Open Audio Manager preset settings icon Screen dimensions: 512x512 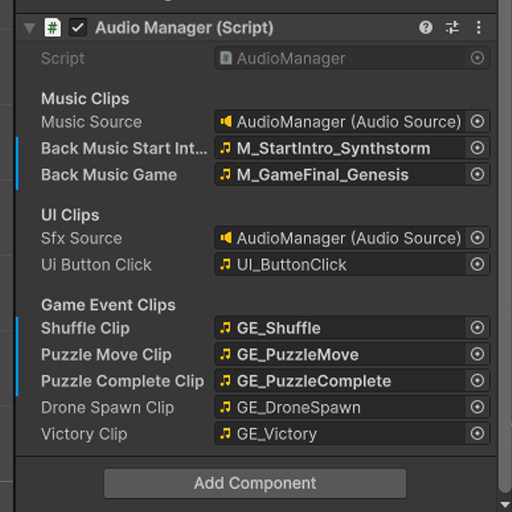(x=452, y=28)
